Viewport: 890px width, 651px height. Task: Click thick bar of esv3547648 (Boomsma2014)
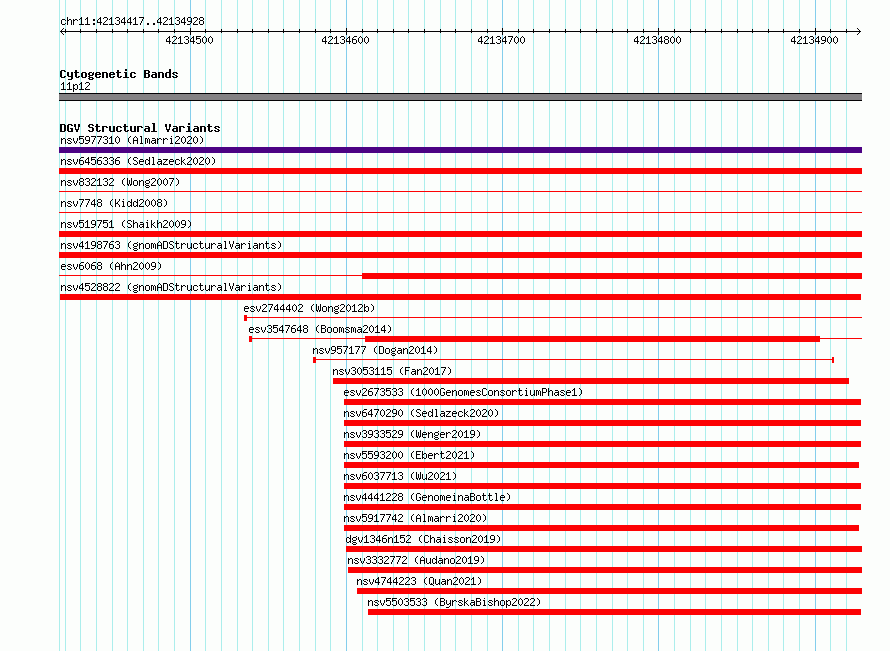coord(593,339)
